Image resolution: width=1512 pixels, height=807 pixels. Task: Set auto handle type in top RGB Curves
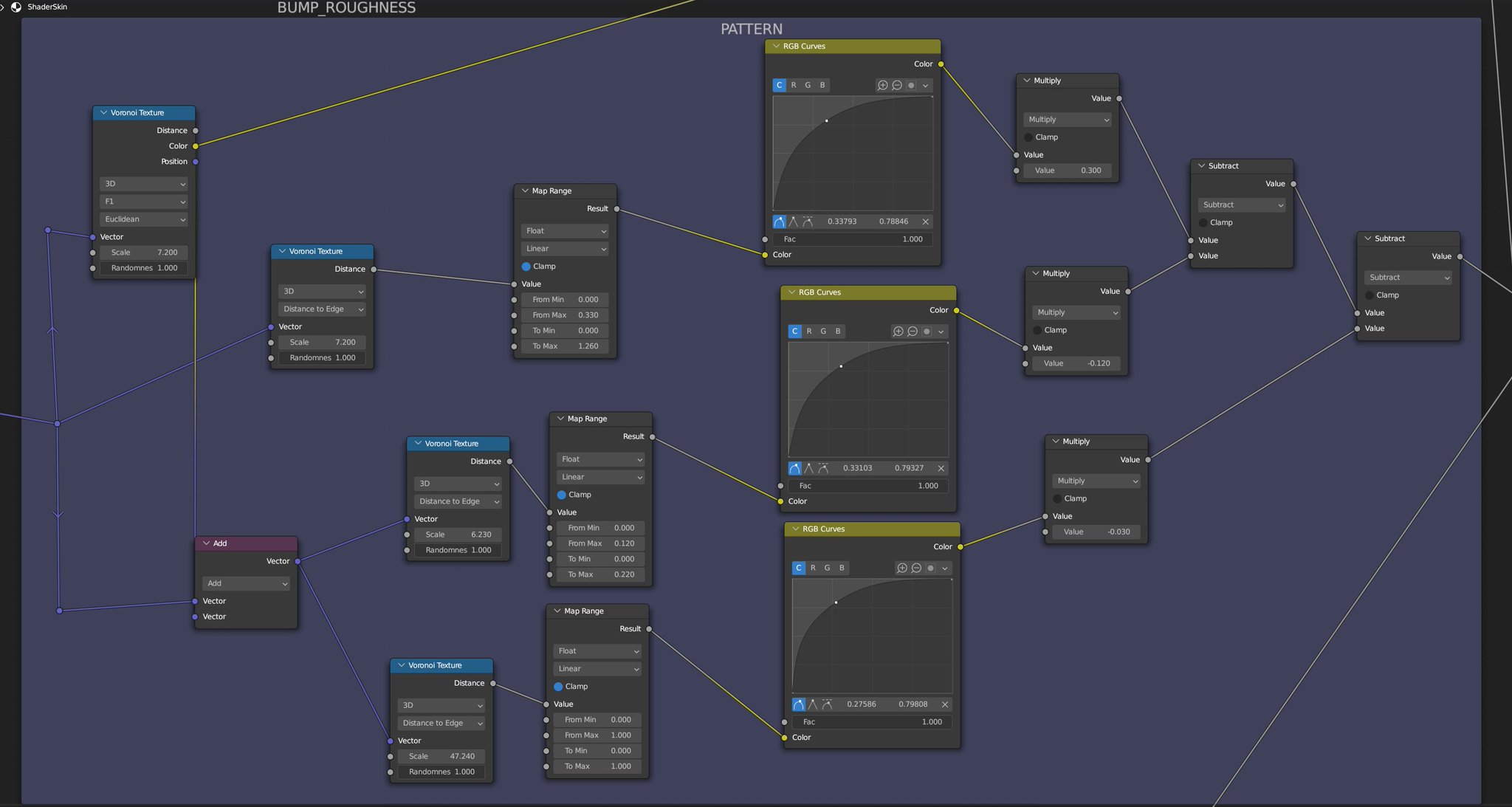point(780,222)
